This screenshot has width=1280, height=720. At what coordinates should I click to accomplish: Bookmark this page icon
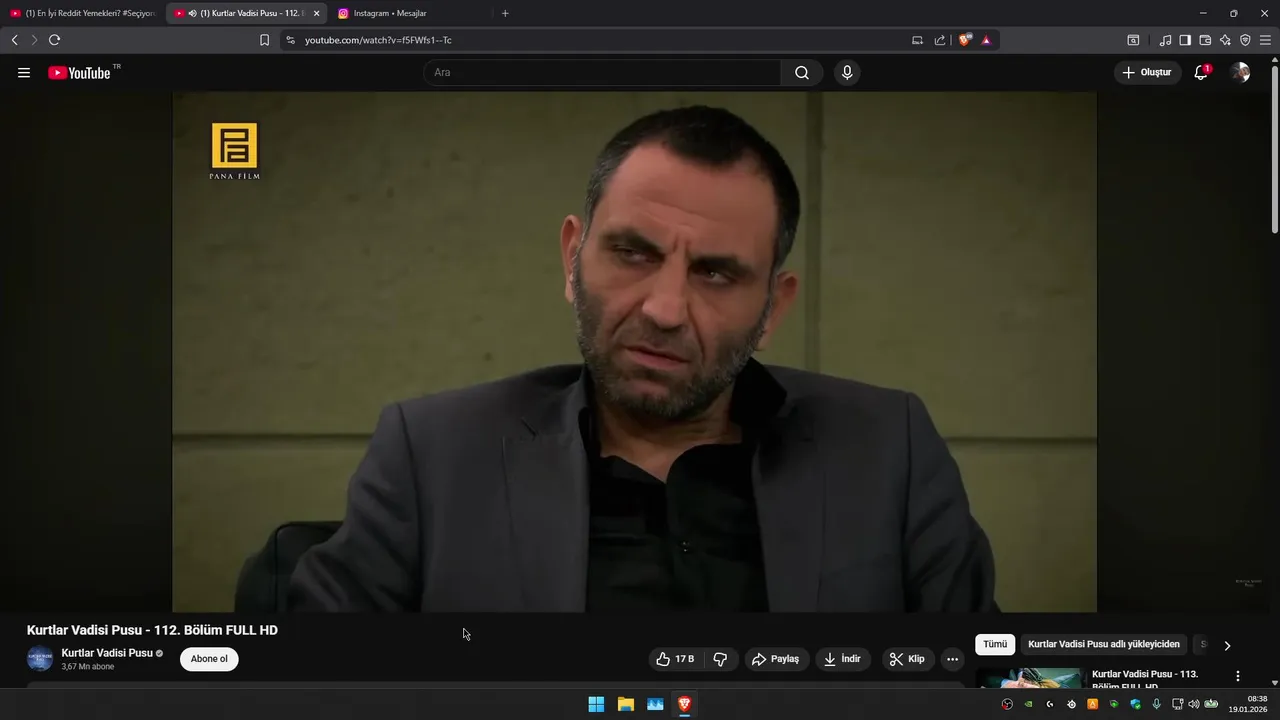pyautogui.click(x=264, y=40)
